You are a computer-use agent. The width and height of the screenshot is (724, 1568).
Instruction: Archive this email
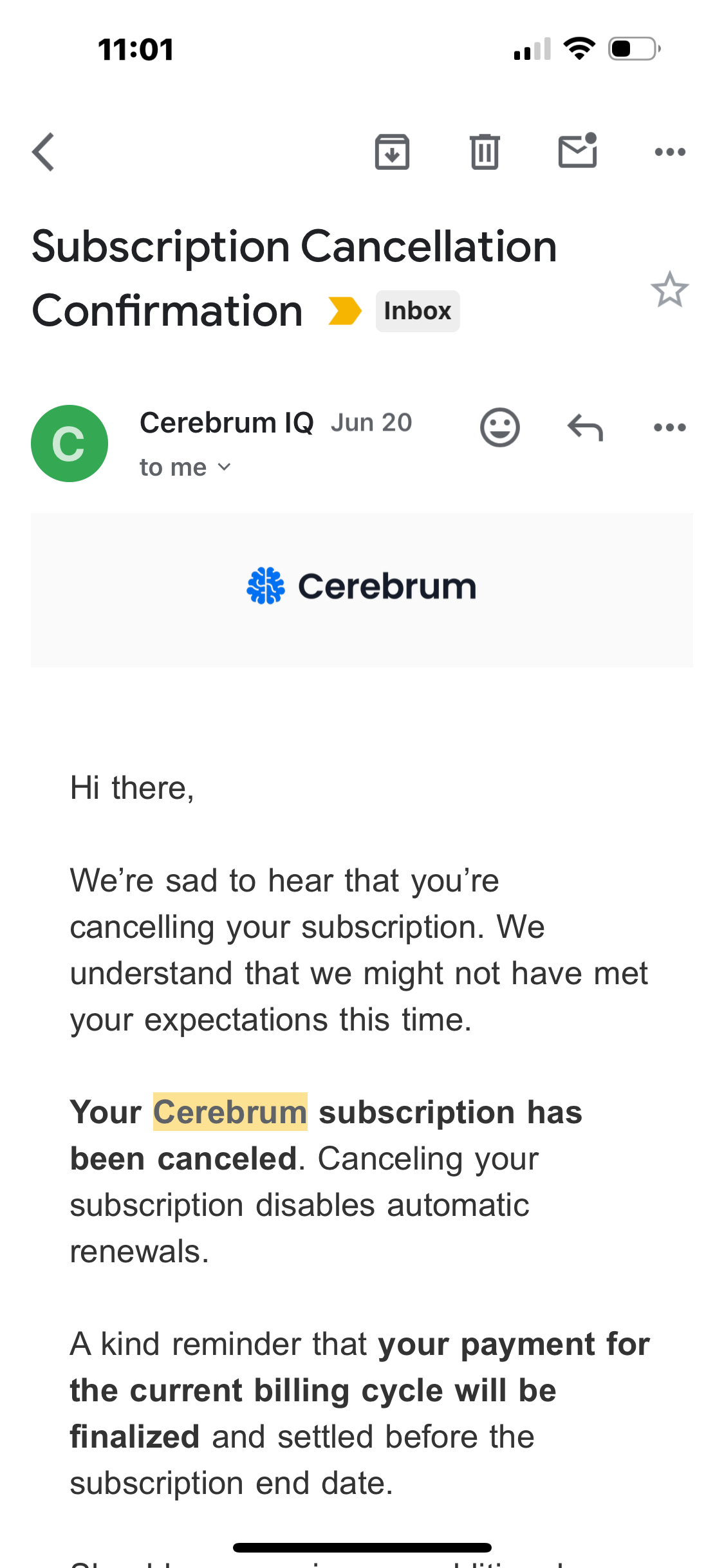[392, 153]
